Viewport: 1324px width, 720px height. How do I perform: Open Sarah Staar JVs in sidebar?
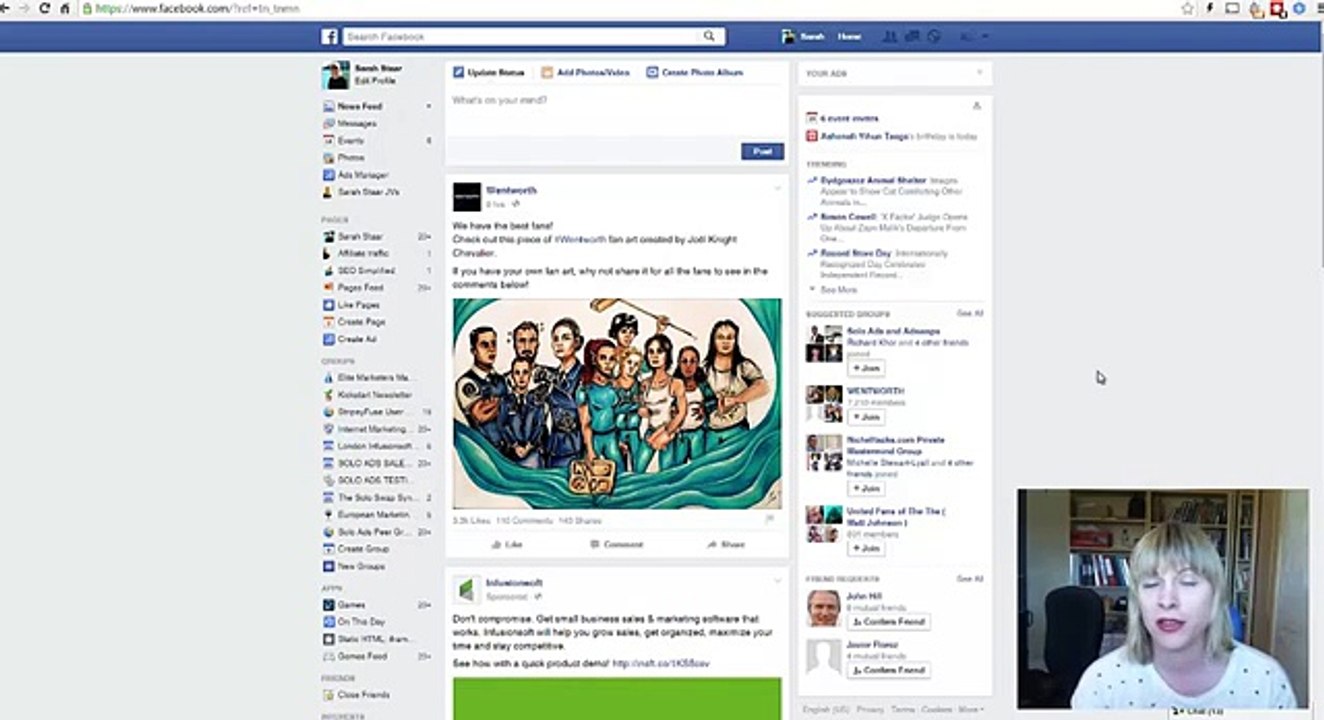click(x=368, y=192)
